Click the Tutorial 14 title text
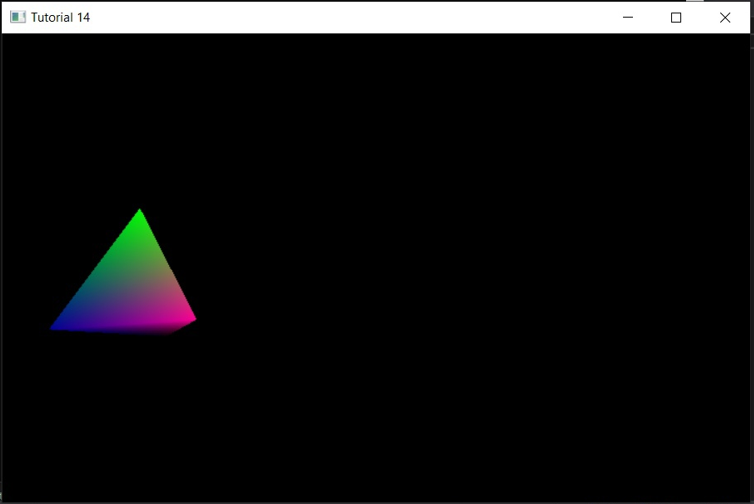 pyautogui.click(x=61, y=17)
